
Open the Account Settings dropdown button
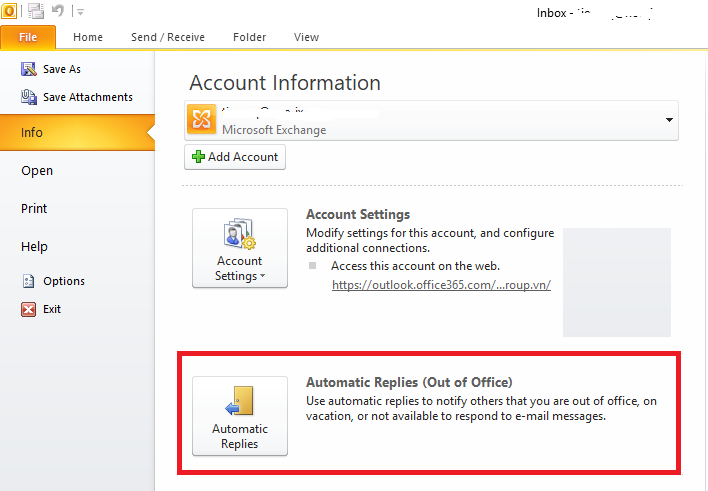click(x=240, y=248)
